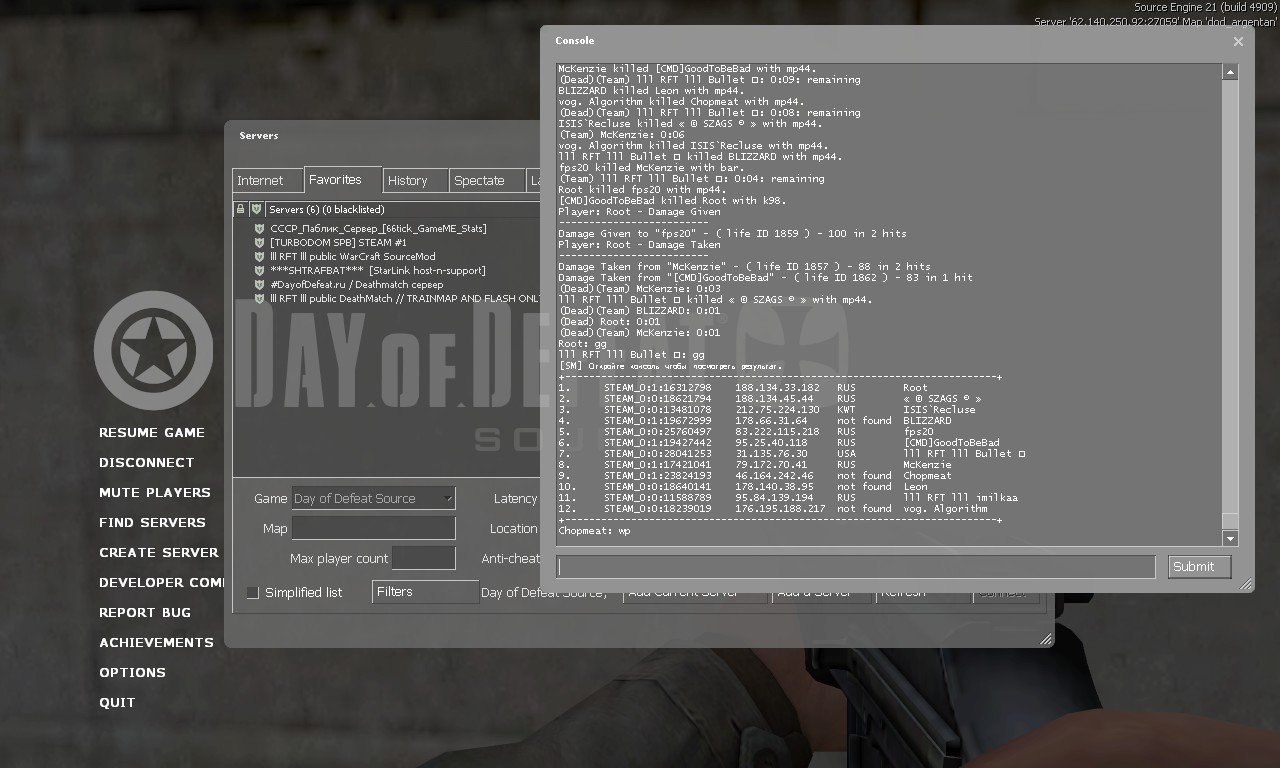
Task: Switch to the Internet tab
Action: [266, 180]
